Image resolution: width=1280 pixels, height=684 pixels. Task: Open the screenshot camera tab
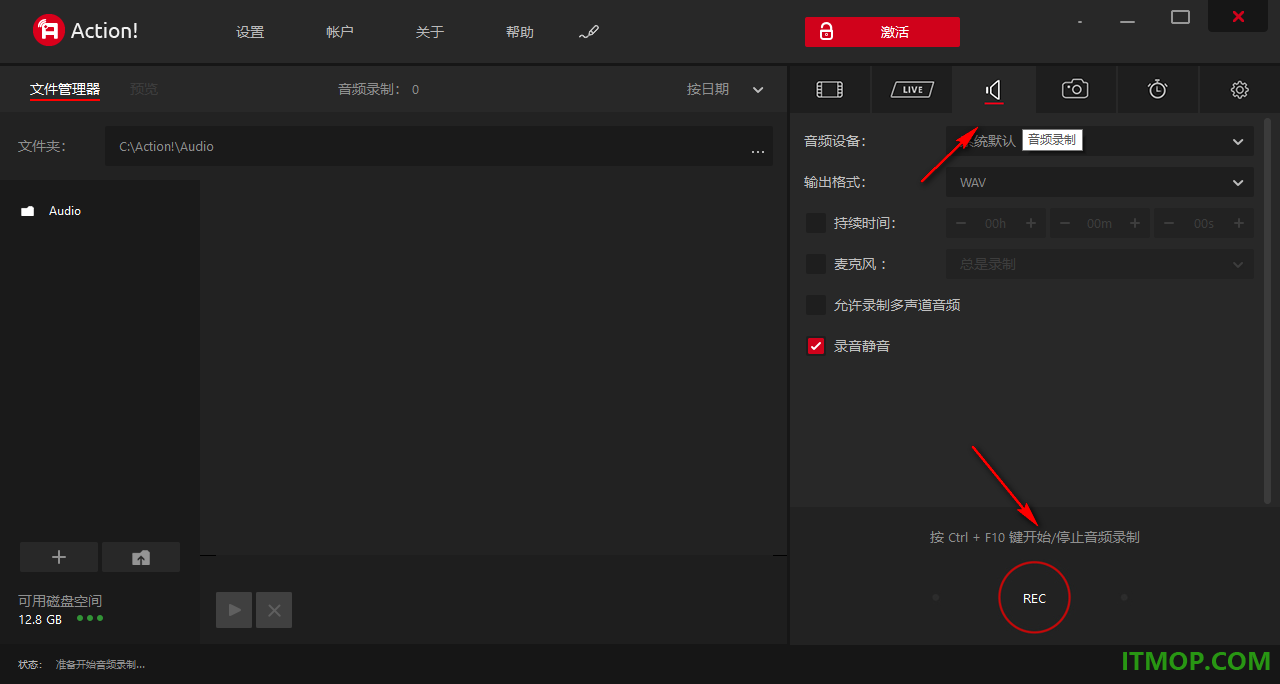point(1075,90)
